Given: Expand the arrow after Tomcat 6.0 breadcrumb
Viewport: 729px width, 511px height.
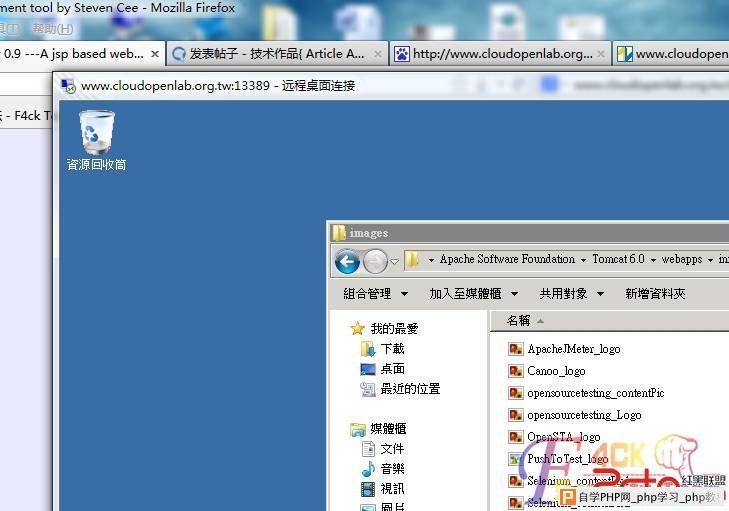Looking at the screenshot, I should point(653,260).
